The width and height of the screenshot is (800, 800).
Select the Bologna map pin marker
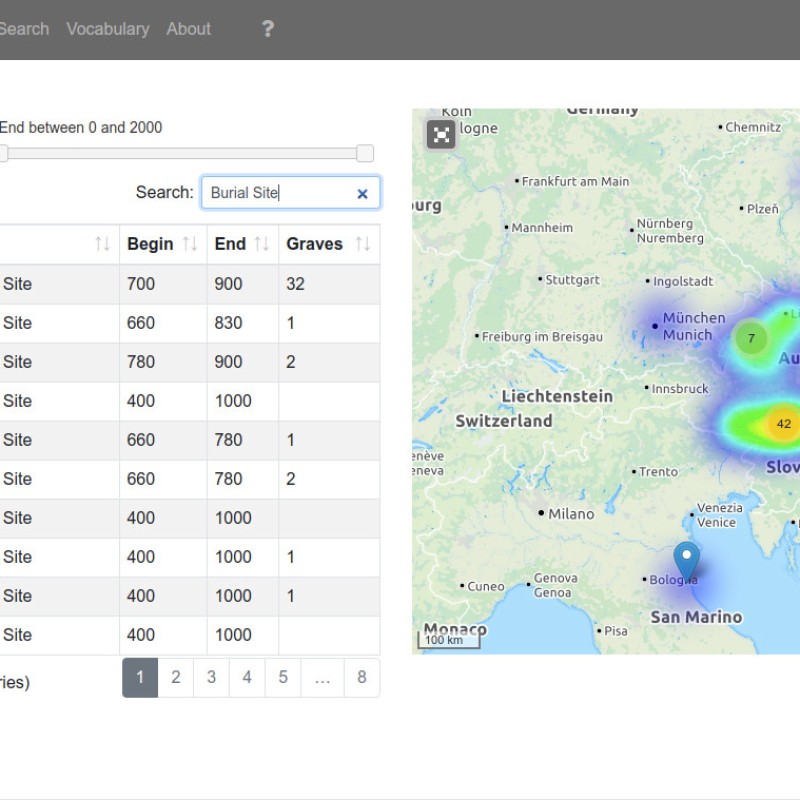[686, 555]
